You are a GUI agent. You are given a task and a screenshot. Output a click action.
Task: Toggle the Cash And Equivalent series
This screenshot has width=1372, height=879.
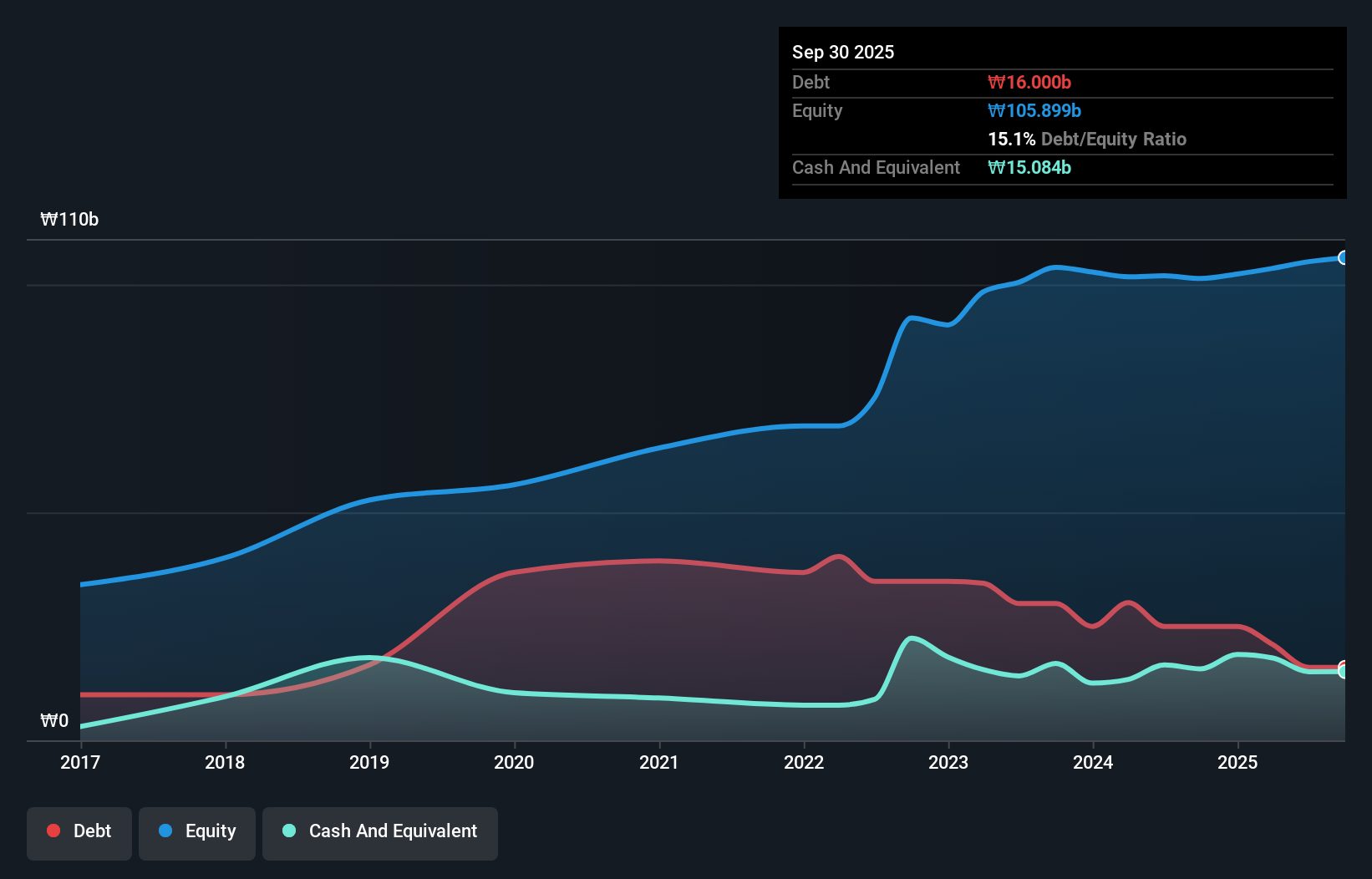(x=379, y=832)
